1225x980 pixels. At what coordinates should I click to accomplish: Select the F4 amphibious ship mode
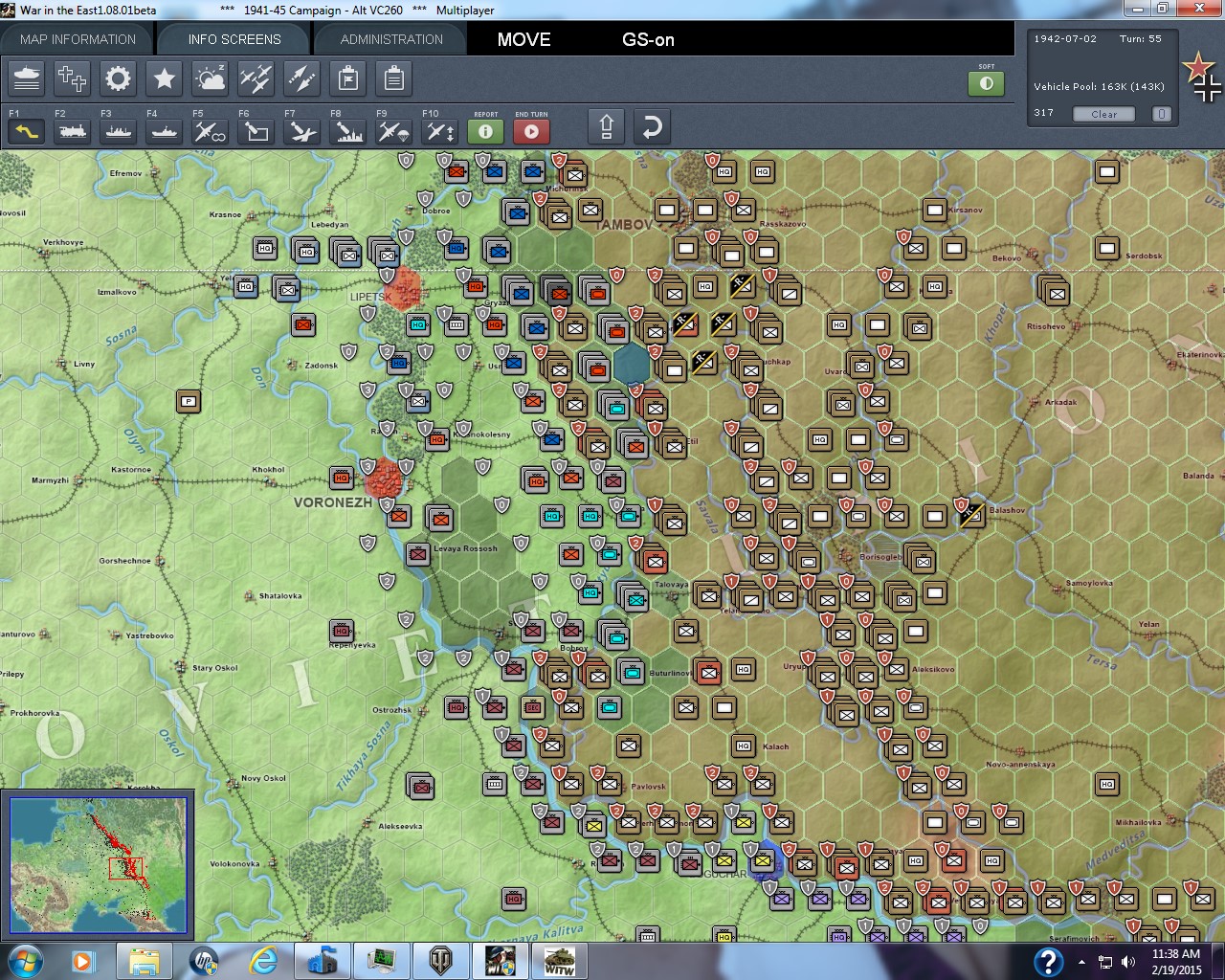coord(165,131)
